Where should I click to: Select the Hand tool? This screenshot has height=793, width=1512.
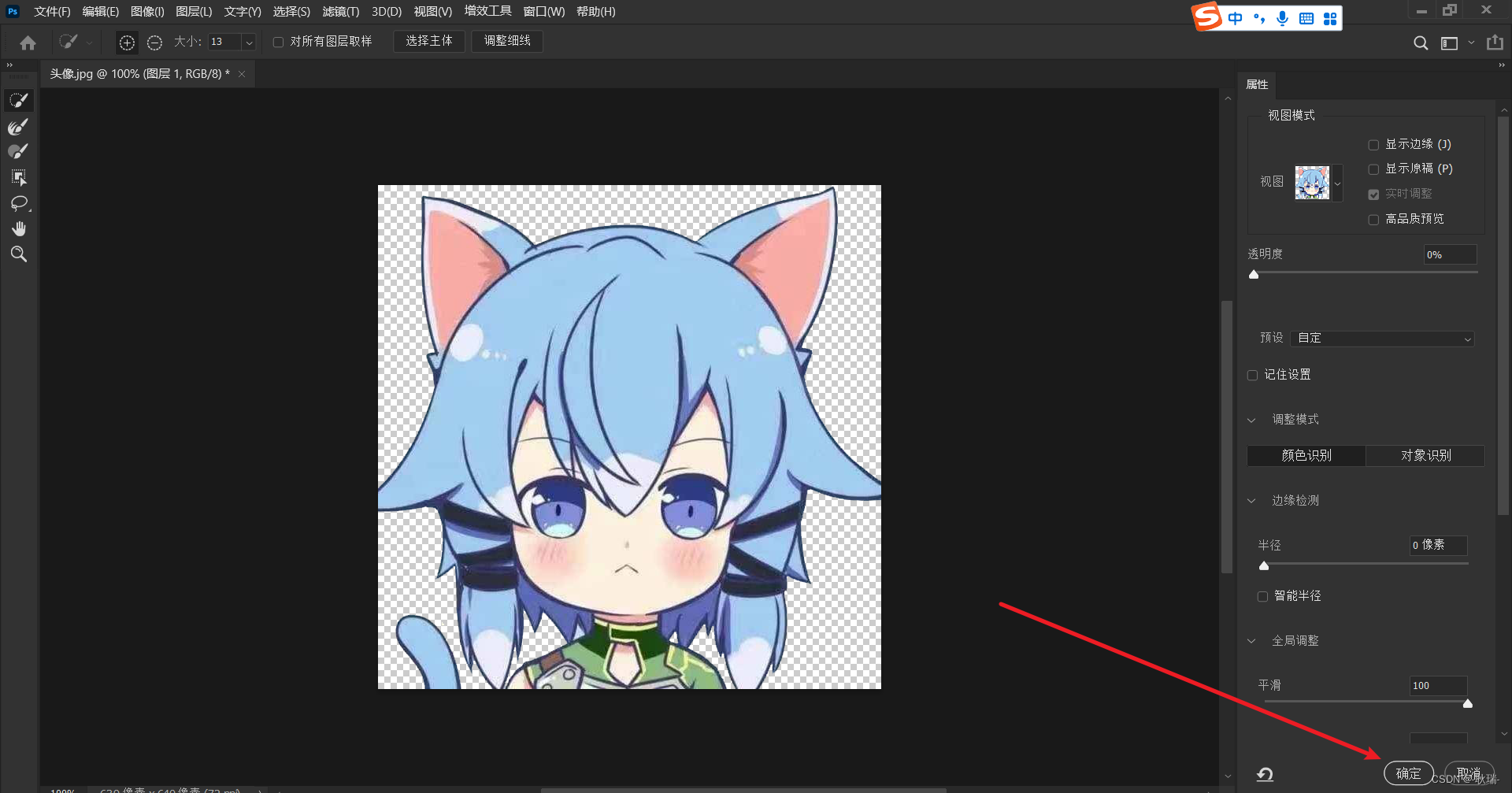point(19,228)
